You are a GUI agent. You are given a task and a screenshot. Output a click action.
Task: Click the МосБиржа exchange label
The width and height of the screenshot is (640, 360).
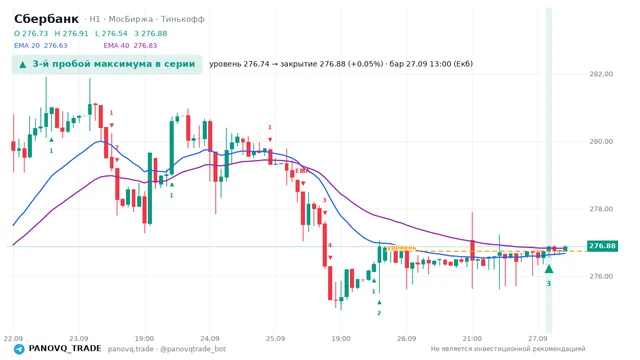[x=131, y=19]
